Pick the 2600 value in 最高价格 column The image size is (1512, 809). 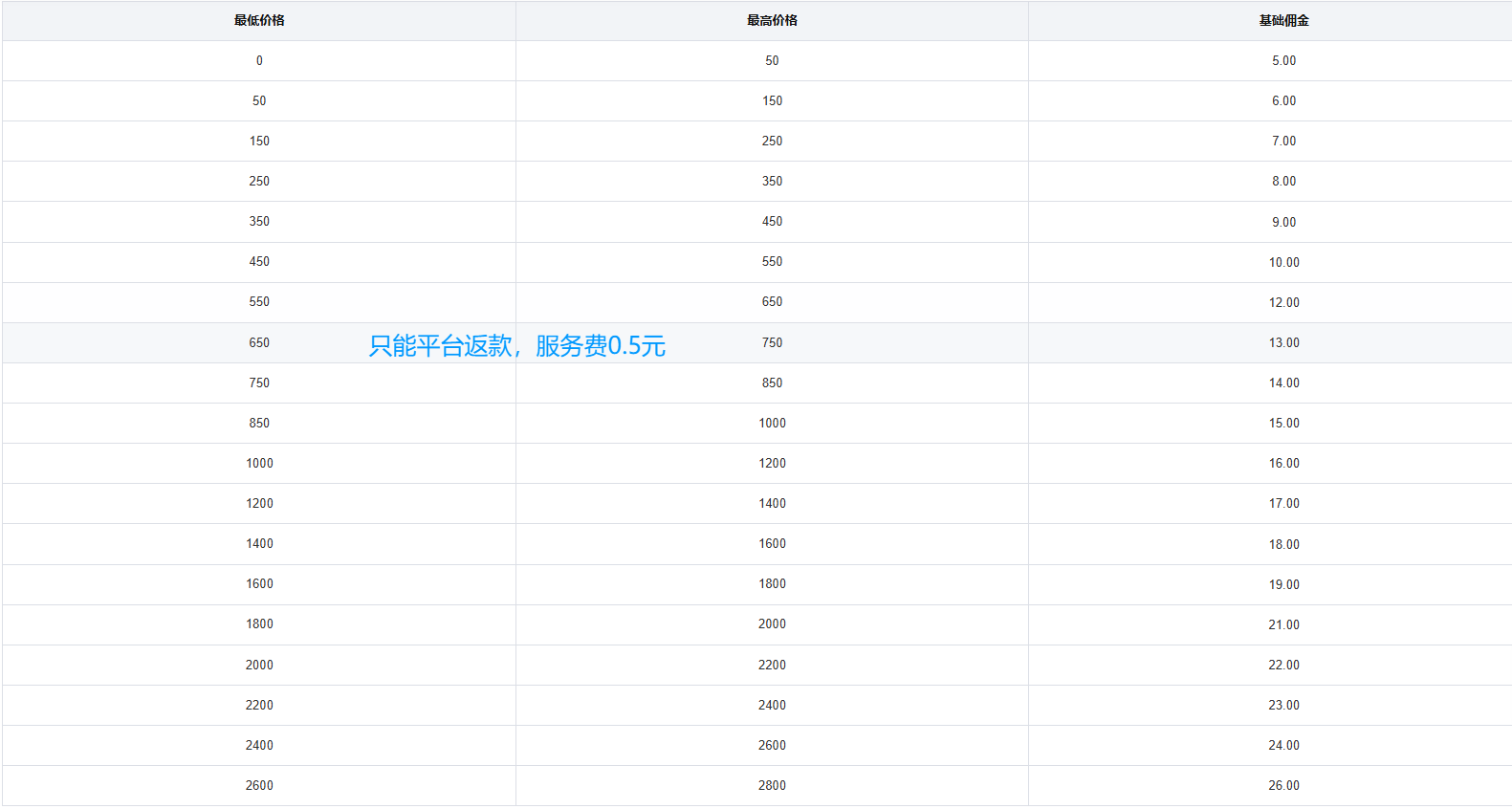772,746
